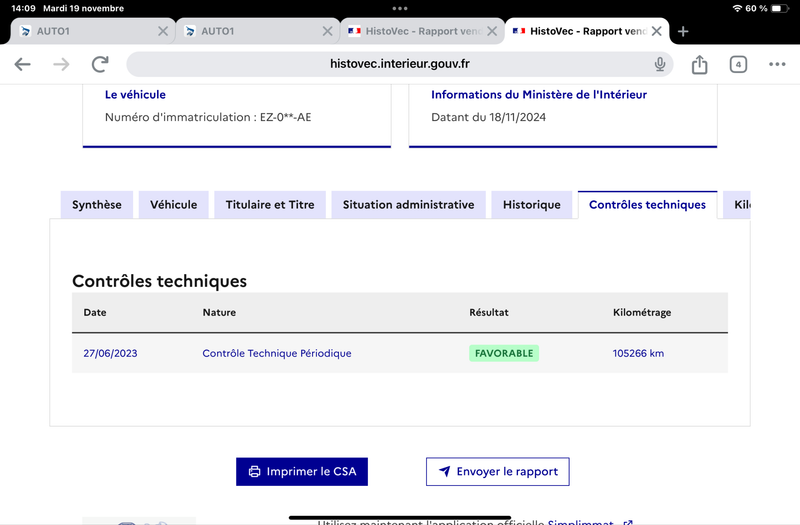Click the forward navigation arrow
The height and width of the screenshot is (525, 800).
pyautogui.click(x=61, y=64)
